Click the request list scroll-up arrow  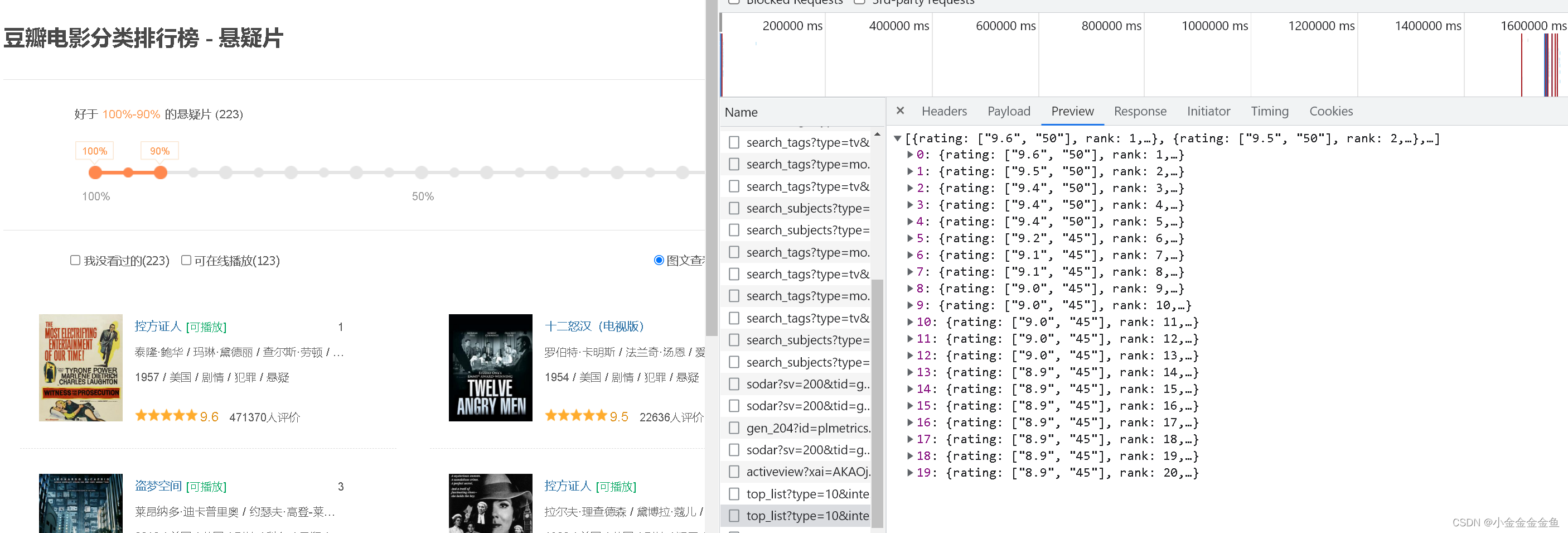877,135
